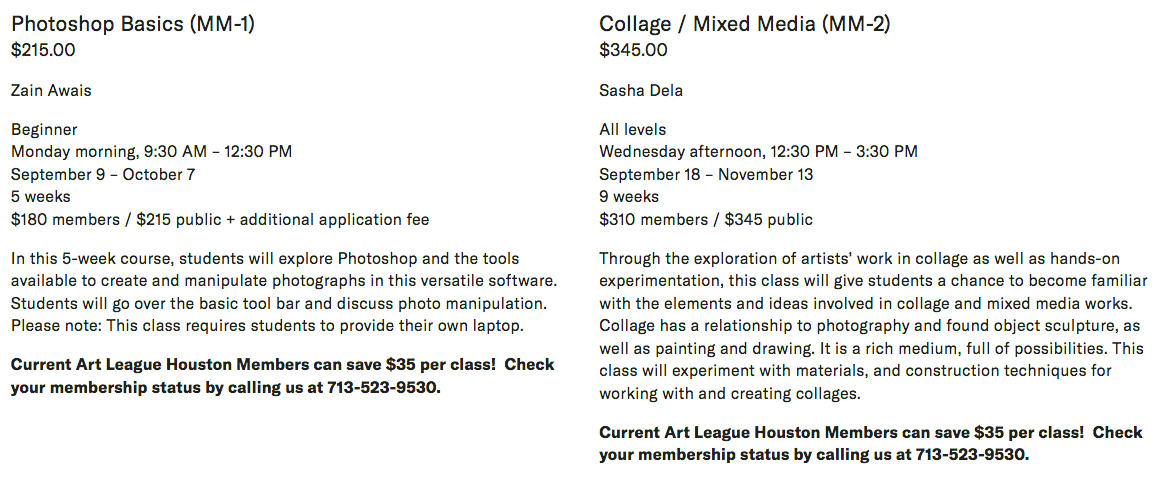Image resolution: width=1160 pixels, height=490 pixels.
Task: Click the All levels label
Action: [633, 130]
